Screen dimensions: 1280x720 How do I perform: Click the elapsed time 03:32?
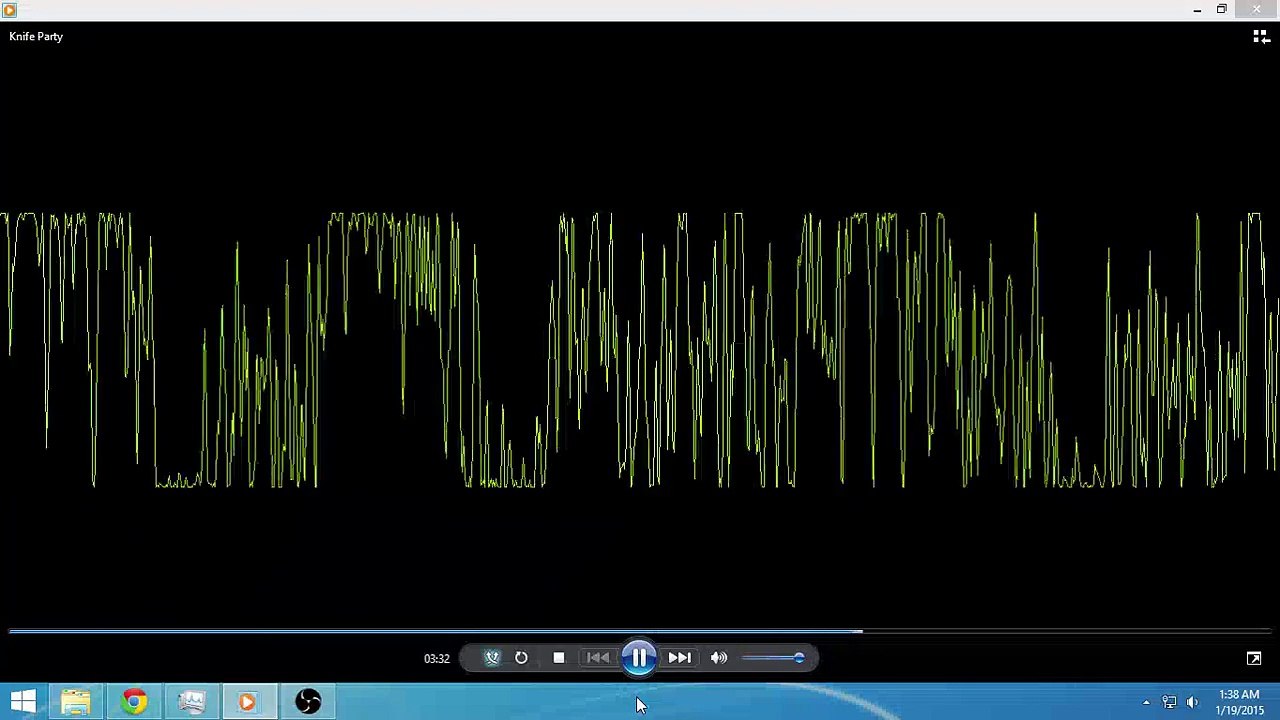437,658
